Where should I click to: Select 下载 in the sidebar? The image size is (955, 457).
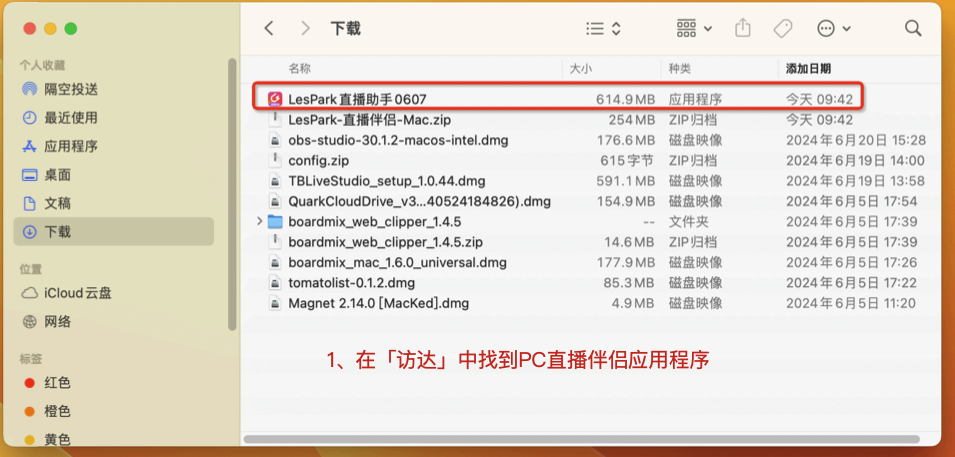point(113,232)
